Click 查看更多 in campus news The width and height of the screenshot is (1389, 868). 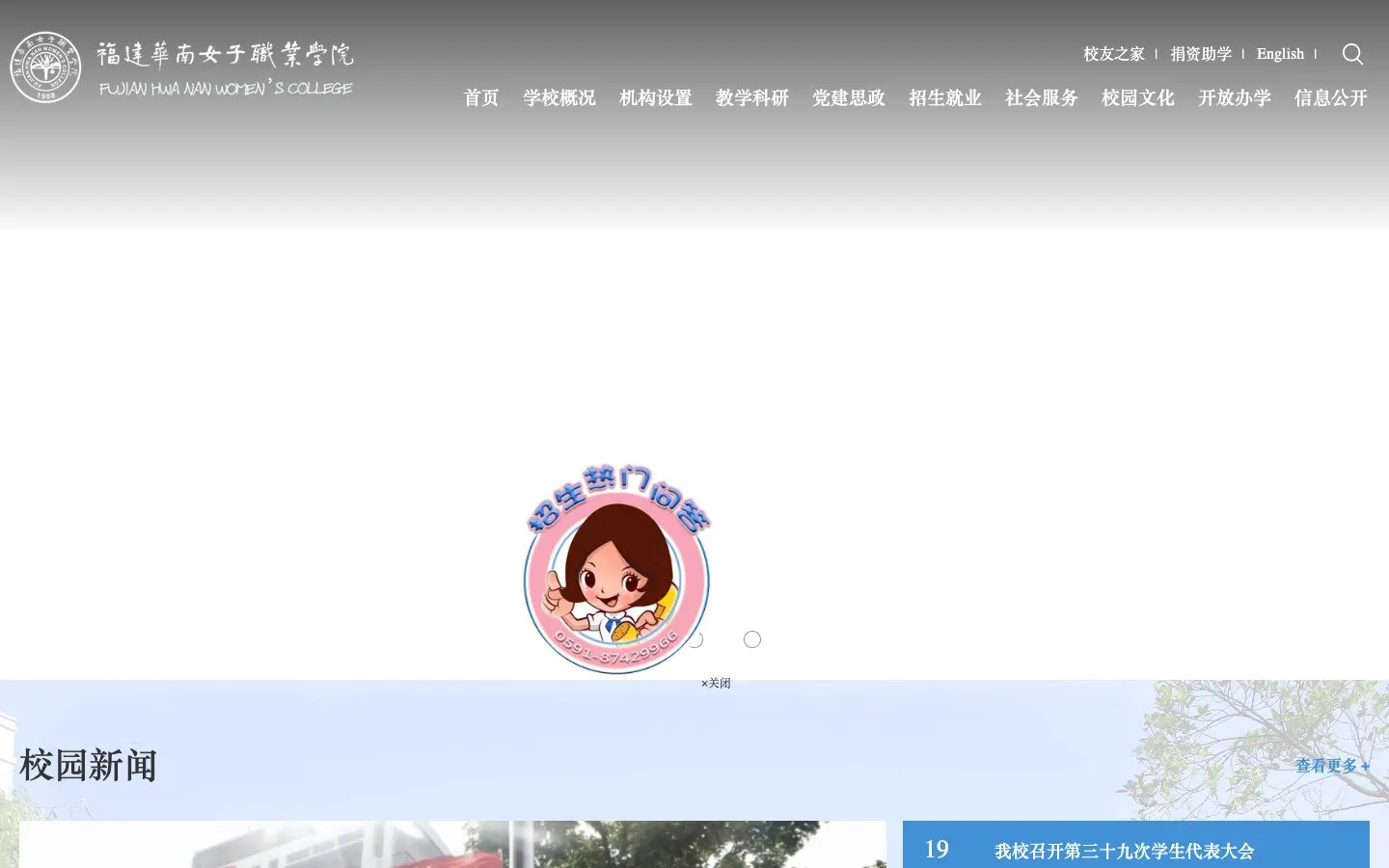coord(1332,766)
